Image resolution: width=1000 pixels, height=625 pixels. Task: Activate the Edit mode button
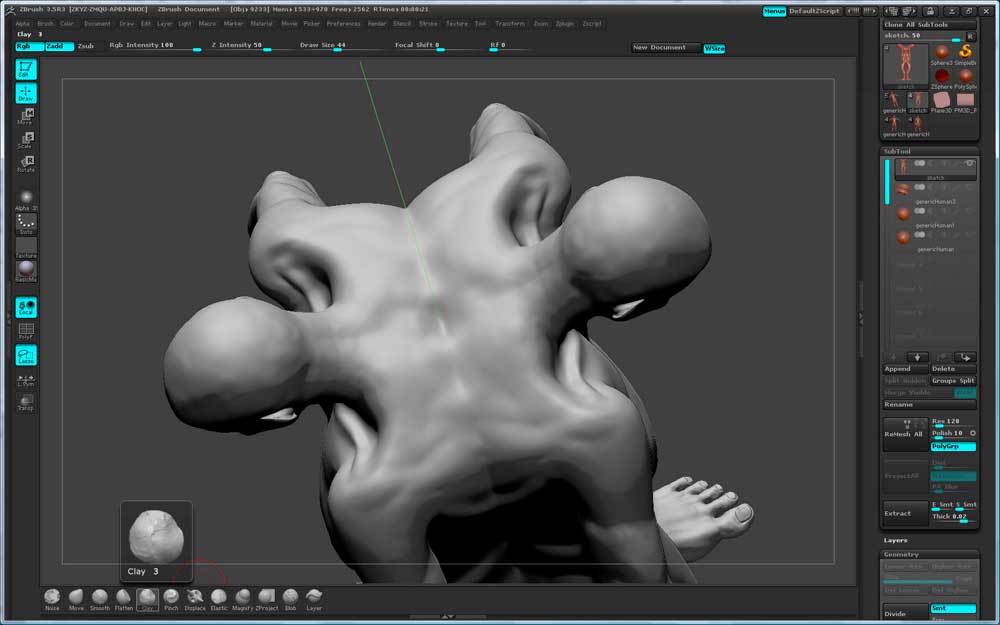26,69
